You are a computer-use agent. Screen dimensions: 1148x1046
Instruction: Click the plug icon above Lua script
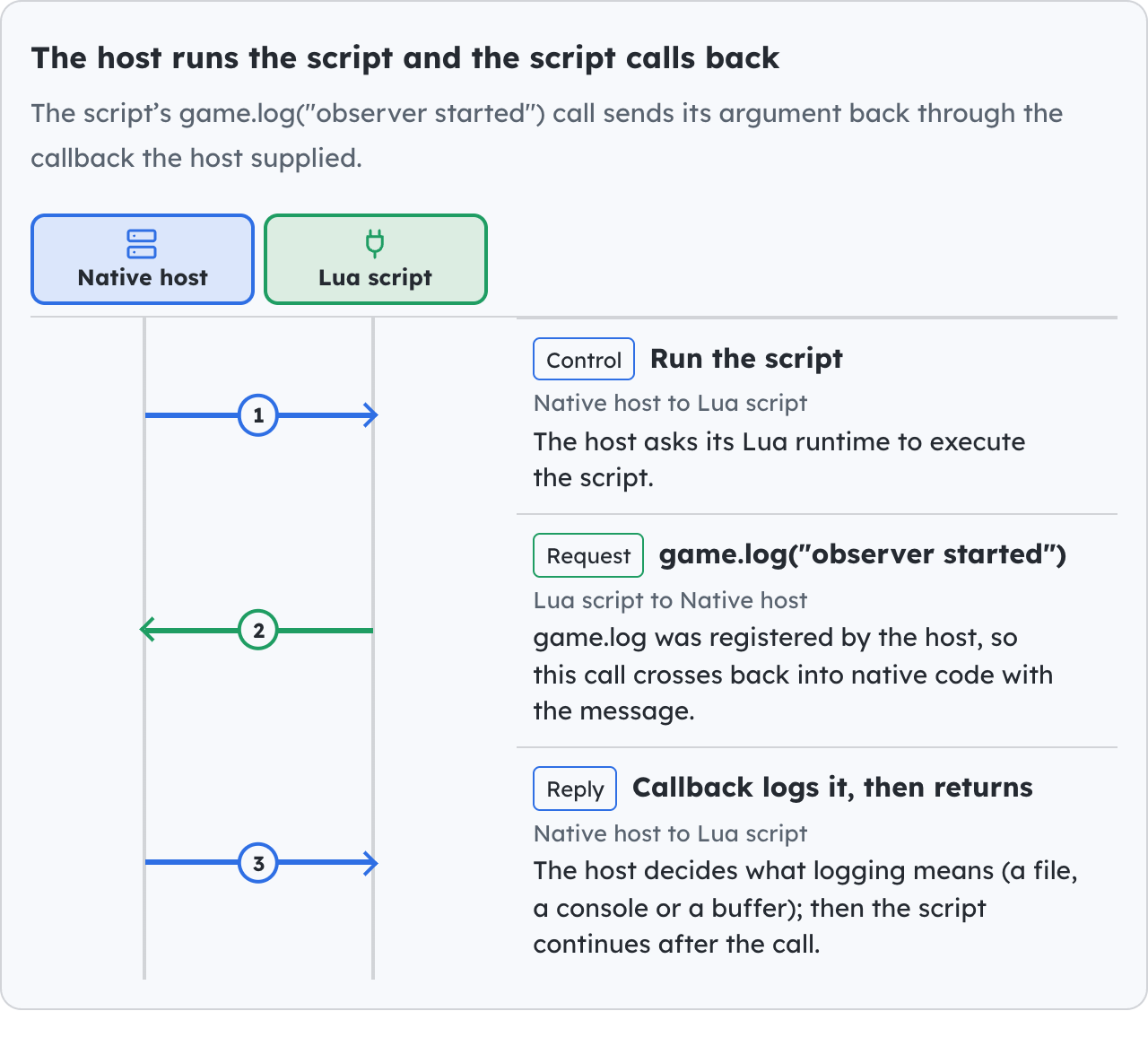tap(375, 244)
